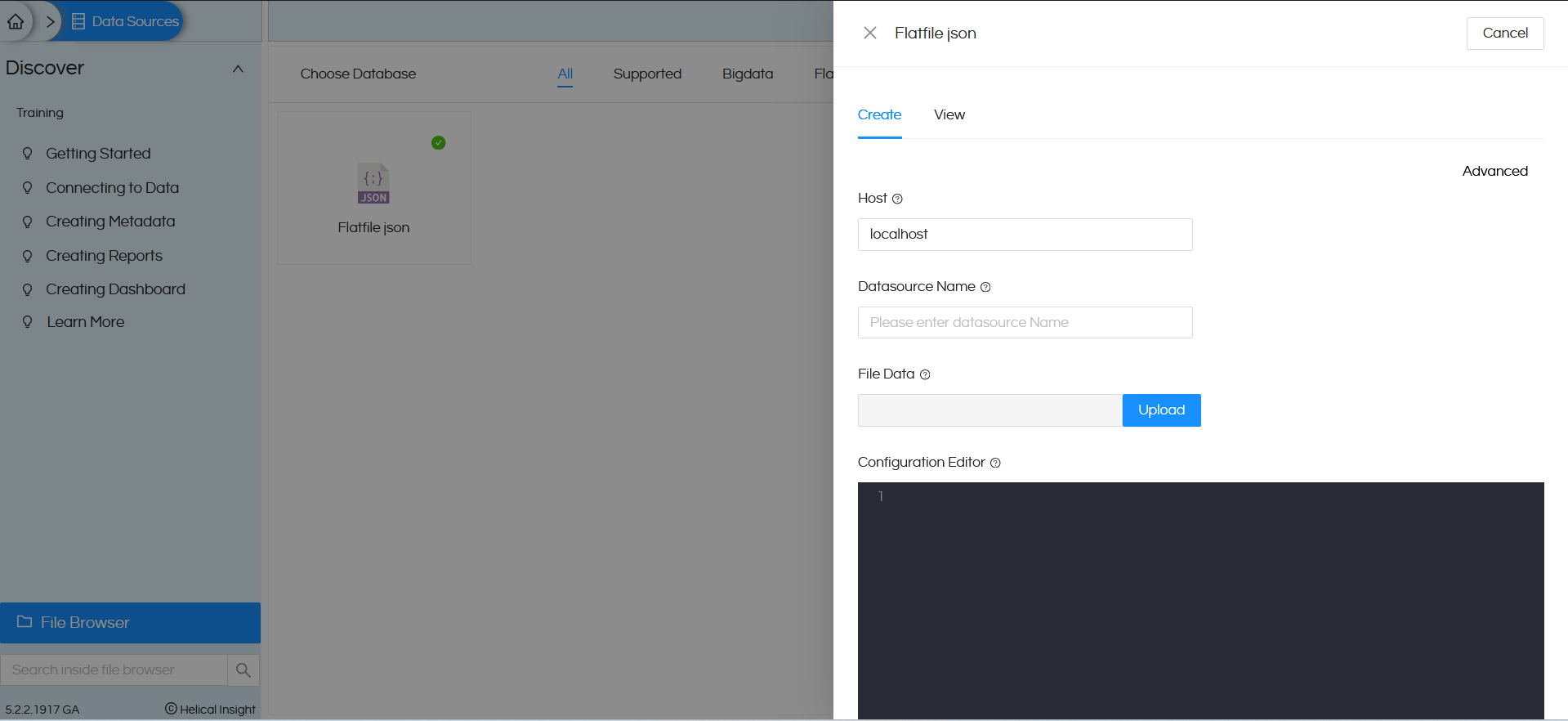Click lightbulb icon beside Learn More
This screenshot has width=1568, height=721.
[27, 322]
